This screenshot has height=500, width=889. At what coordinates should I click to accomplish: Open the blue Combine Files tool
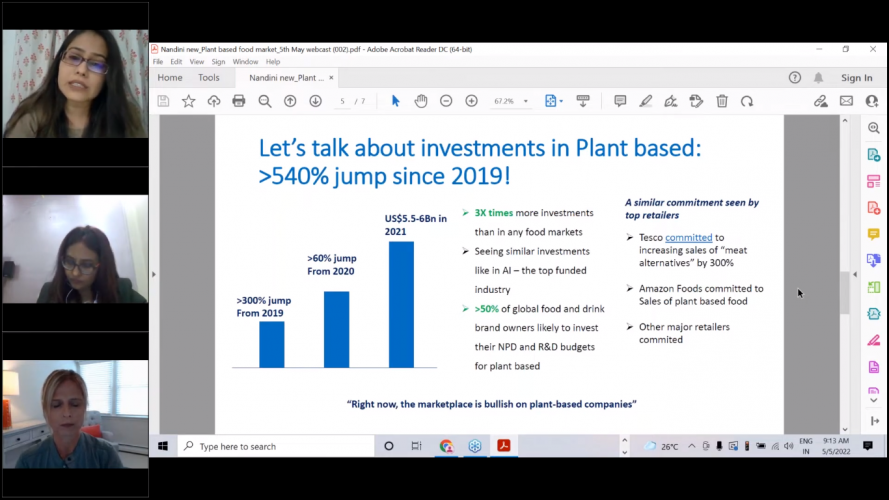874,260
